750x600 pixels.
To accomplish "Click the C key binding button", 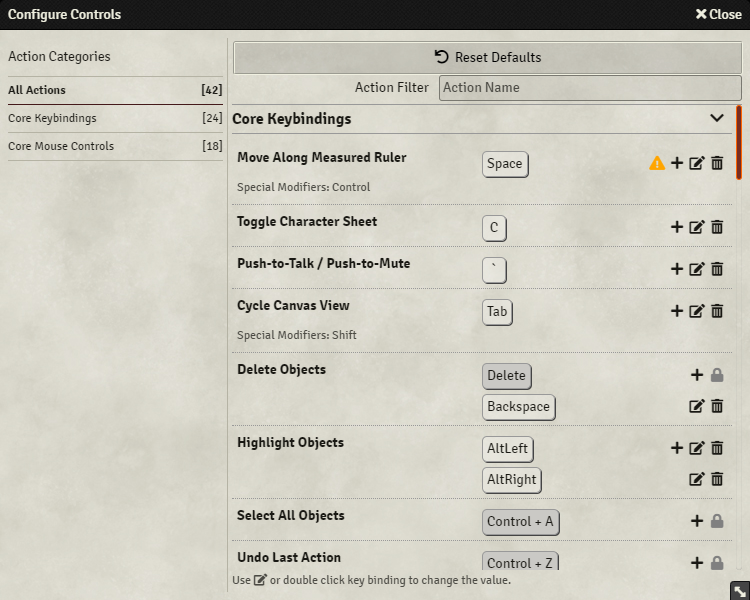I will tap(494, 228).
